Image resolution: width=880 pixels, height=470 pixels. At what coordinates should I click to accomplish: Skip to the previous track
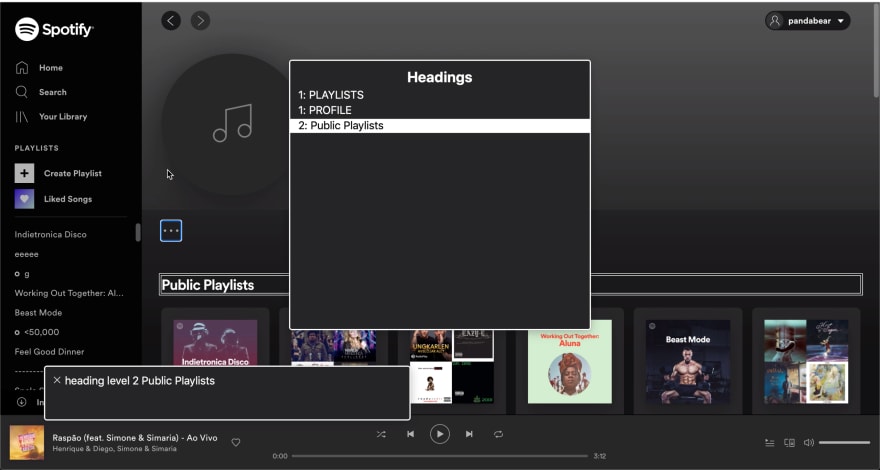(x=410, y=434)
